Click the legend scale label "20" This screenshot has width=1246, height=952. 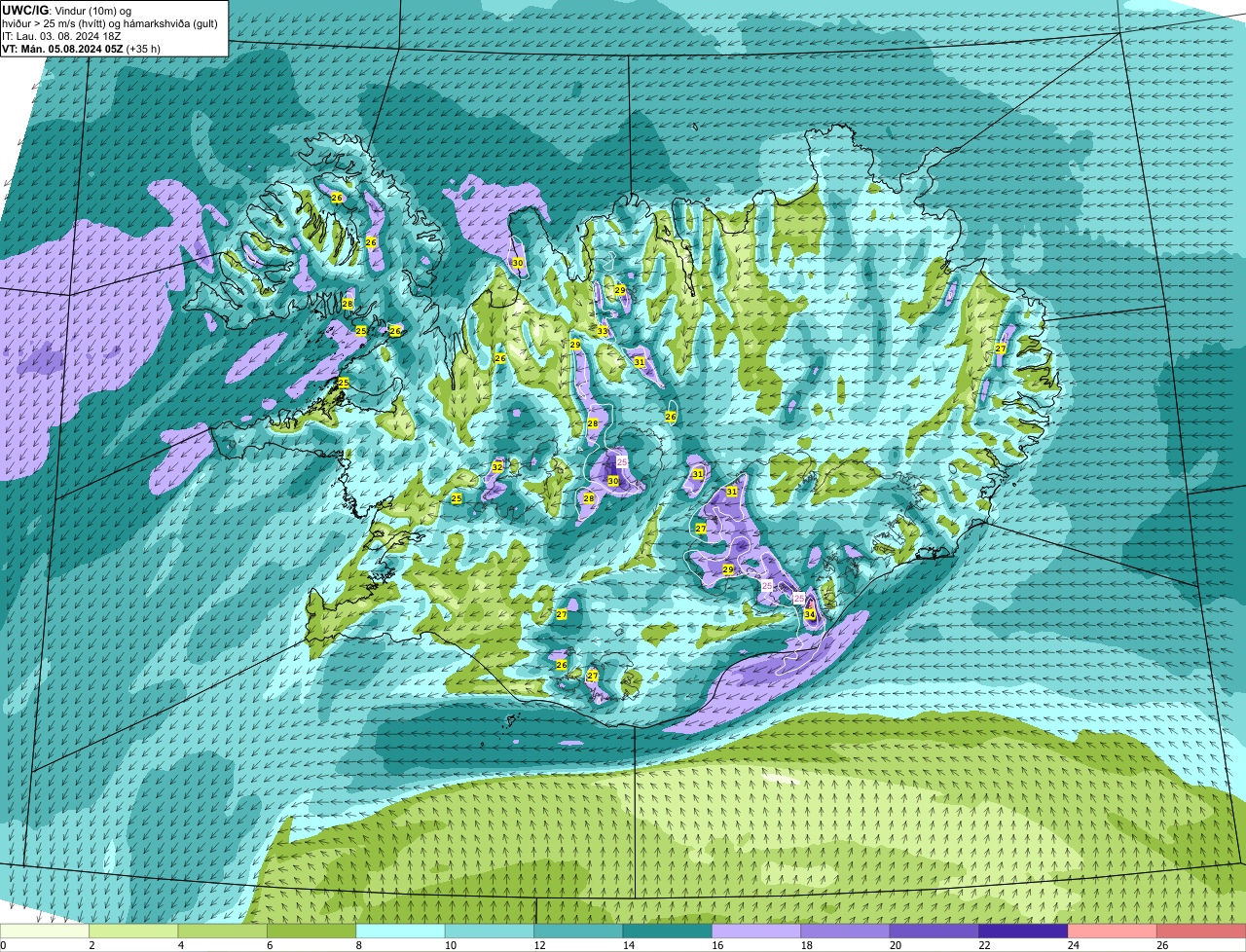896,944
